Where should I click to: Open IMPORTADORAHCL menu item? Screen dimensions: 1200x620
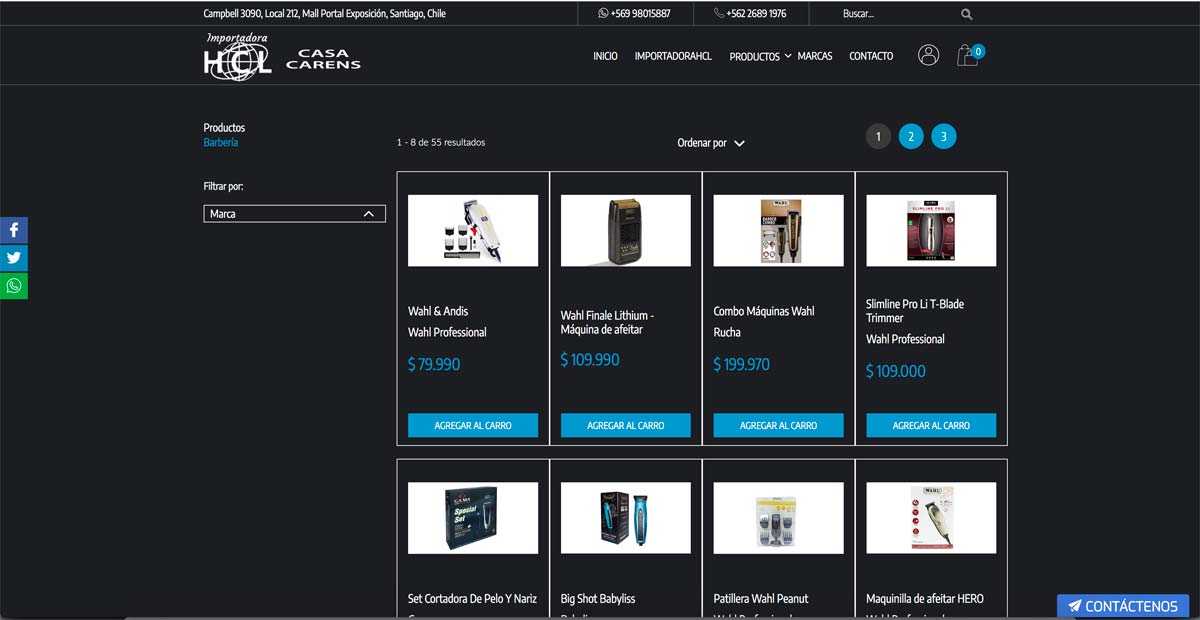(673, 56)
